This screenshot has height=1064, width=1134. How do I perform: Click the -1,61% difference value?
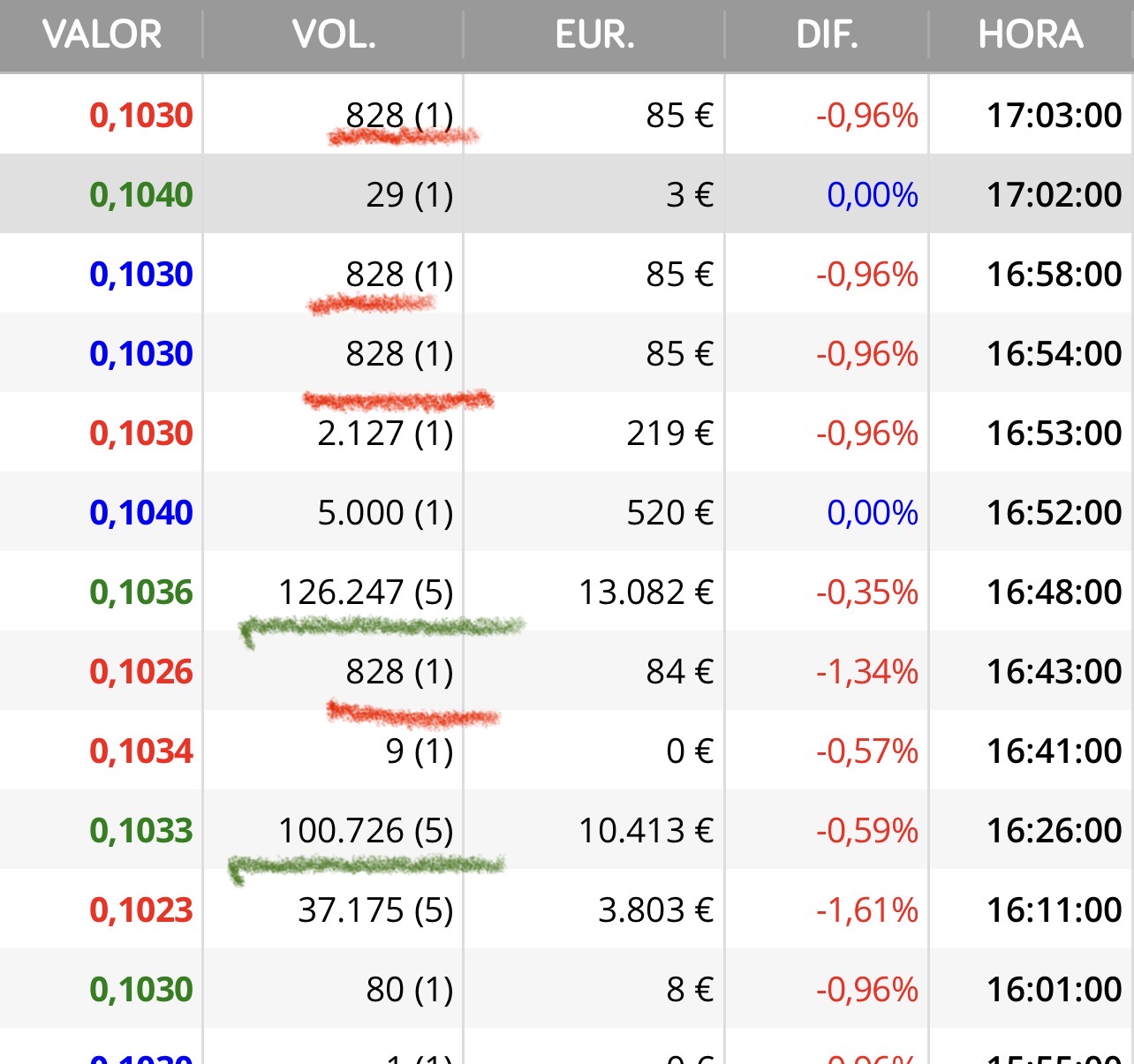(x=866, y=910)
